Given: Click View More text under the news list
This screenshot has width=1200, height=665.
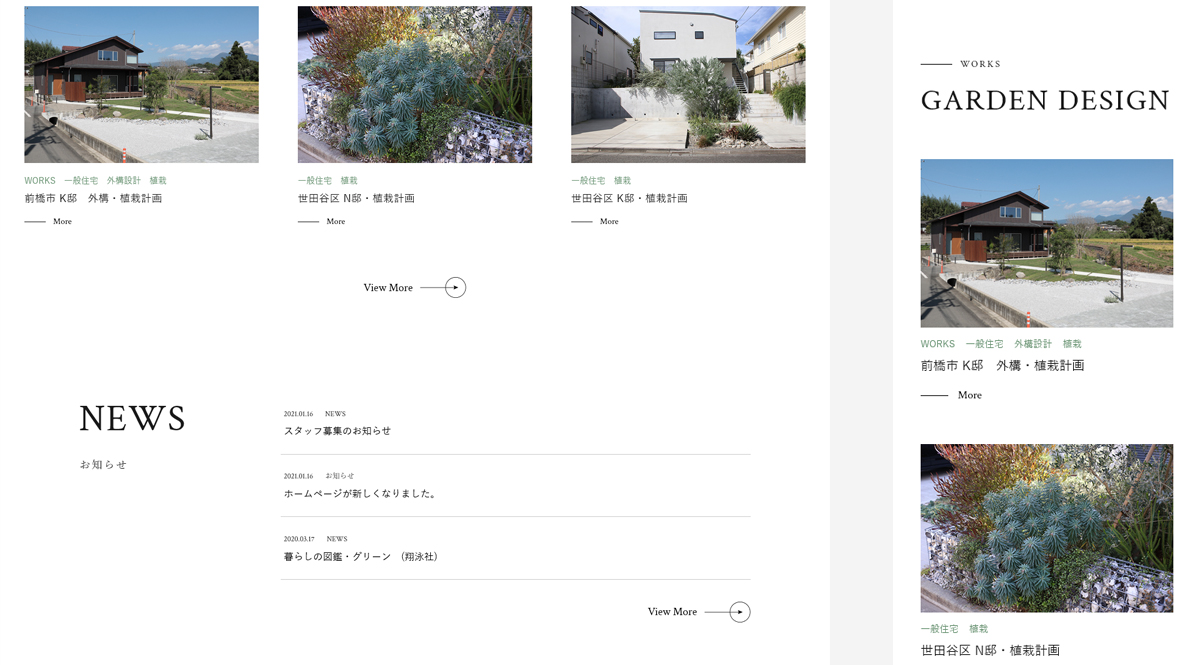Looking at the screenshot, I should pos(672,612).
